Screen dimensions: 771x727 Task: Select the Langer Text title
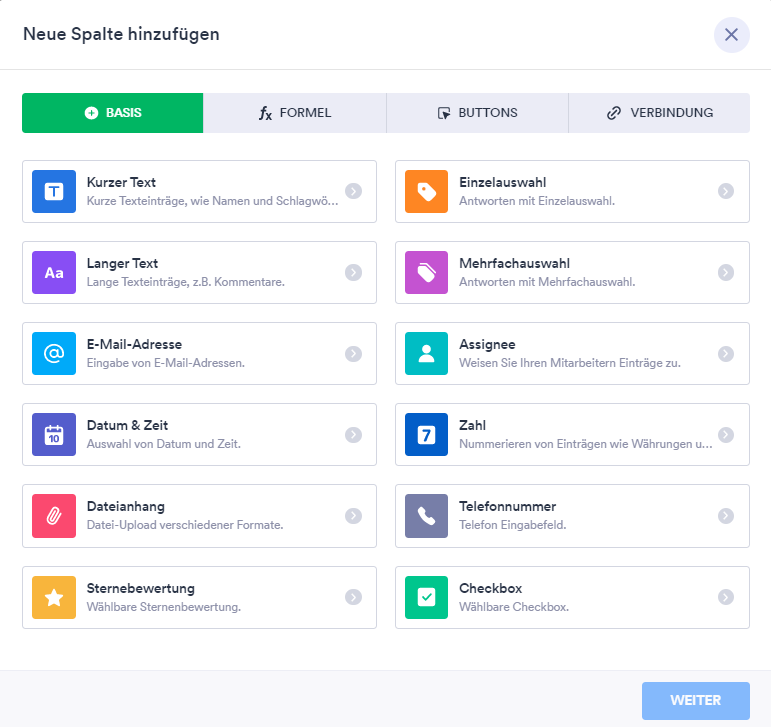pos(122,263)
